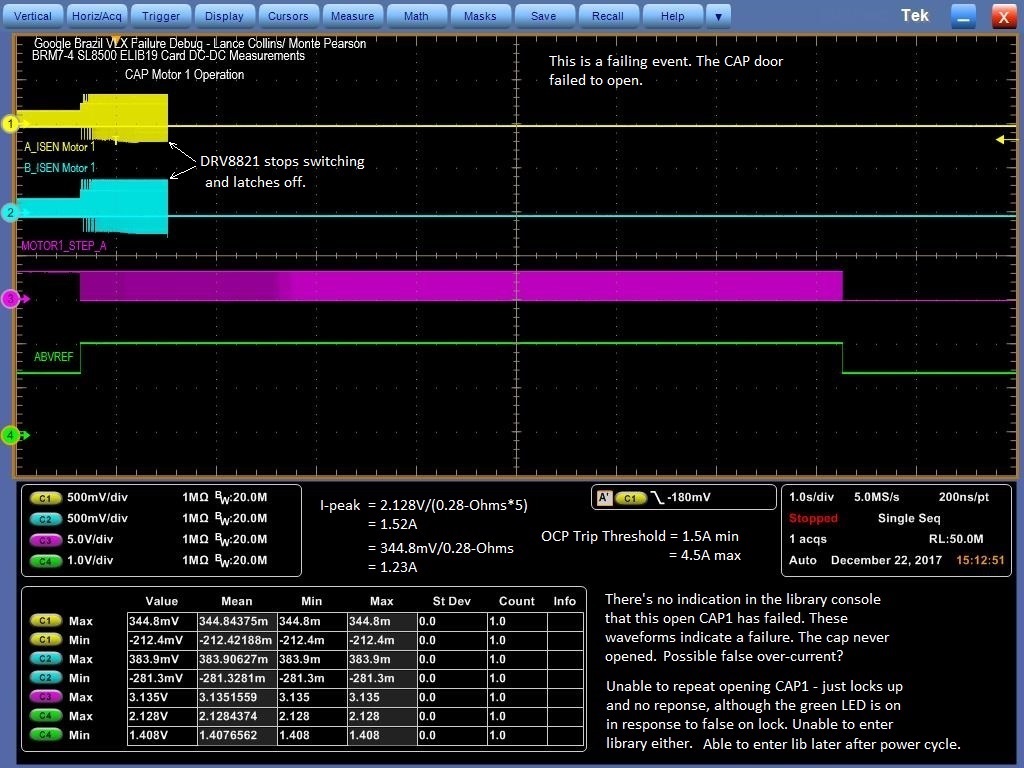
Task: Click the 200ns/pt resolution readout
Action: [x=963, y=497]
